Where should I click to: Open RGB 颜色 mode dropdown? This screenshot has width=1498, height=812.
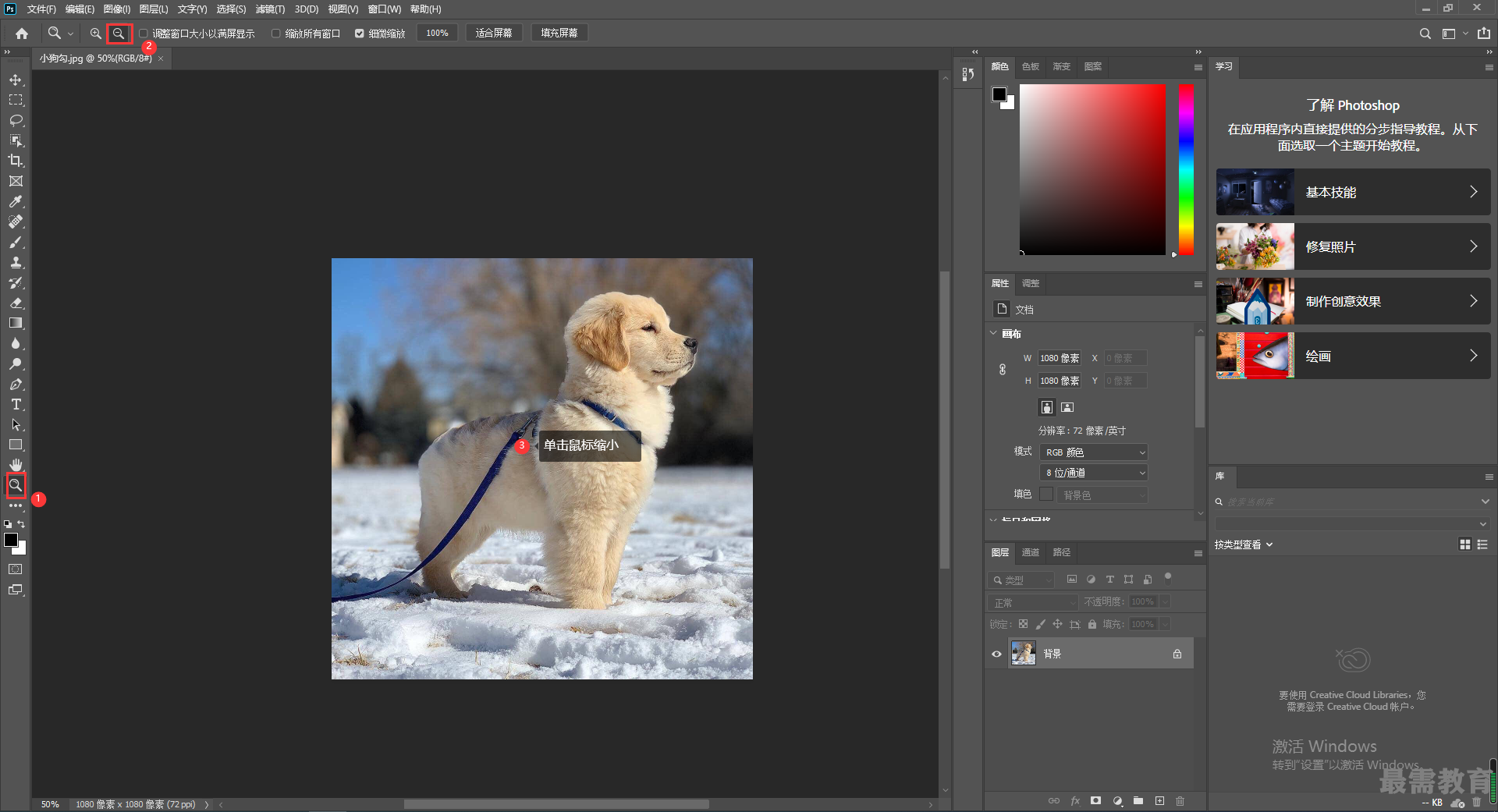(1093, 452)
